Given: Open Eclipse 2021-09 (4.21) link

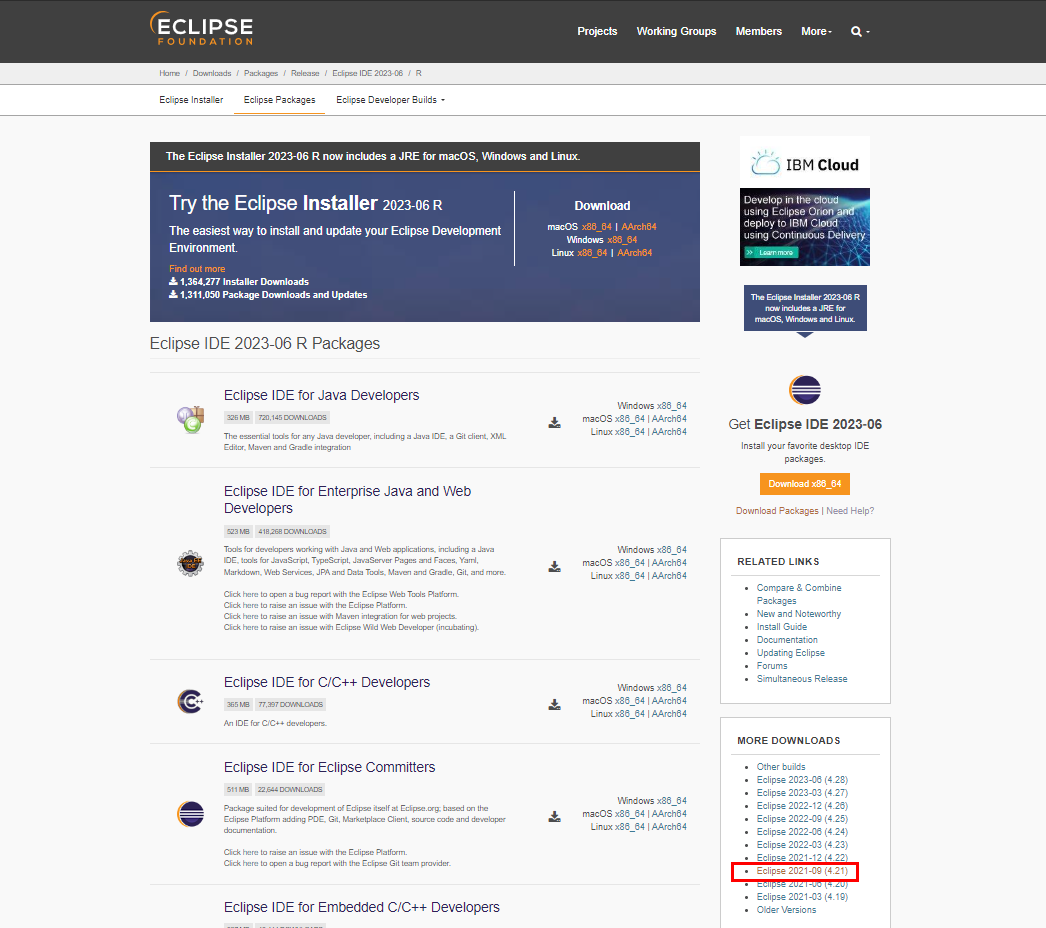Looking at the screenshot, I should tap(802, 871).
